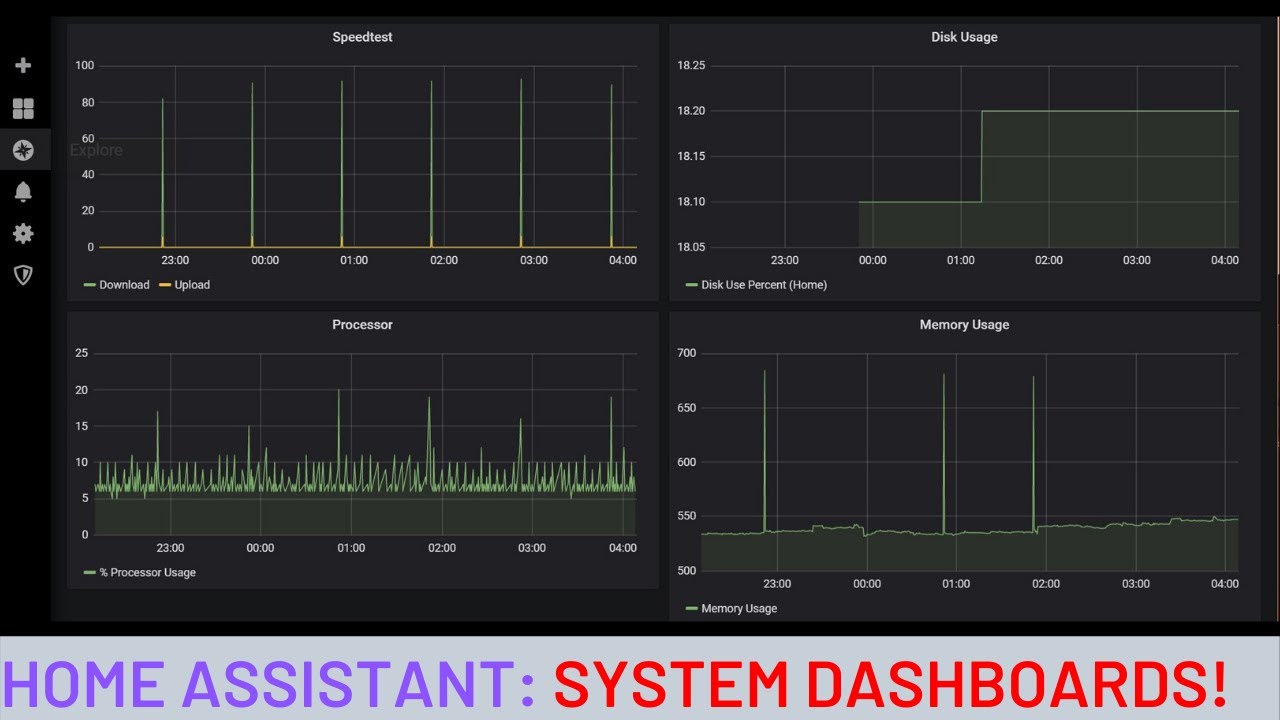Image resolution: width=1280 pixels, height=720 pixels.
Task: Click the 23:00 label on Speedtest axis
Action: pos(175,260)
